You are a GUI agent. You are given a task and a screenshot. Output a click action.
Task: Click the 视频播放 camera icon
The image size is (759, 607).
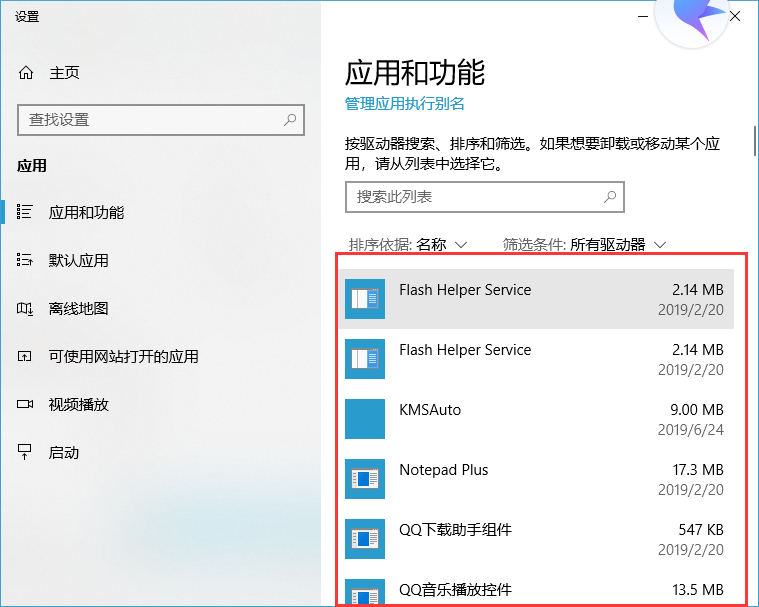point(25,404)
